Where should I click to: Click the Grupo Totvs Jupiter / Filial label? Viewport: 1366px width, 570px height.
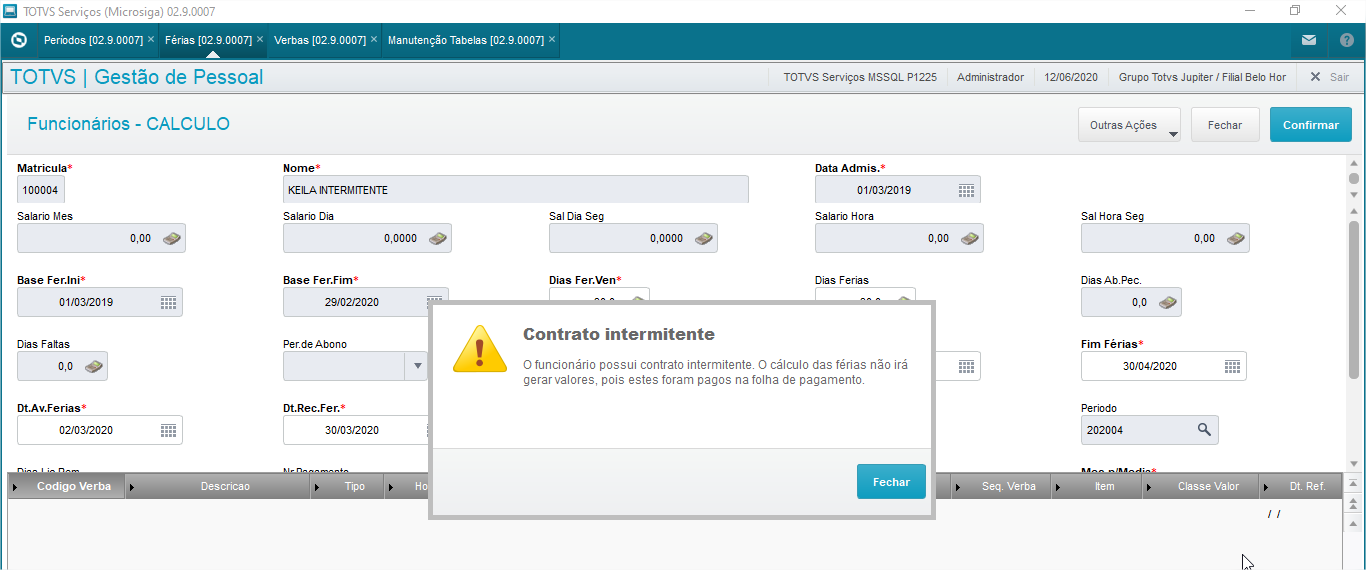[x=1202, y=77]
